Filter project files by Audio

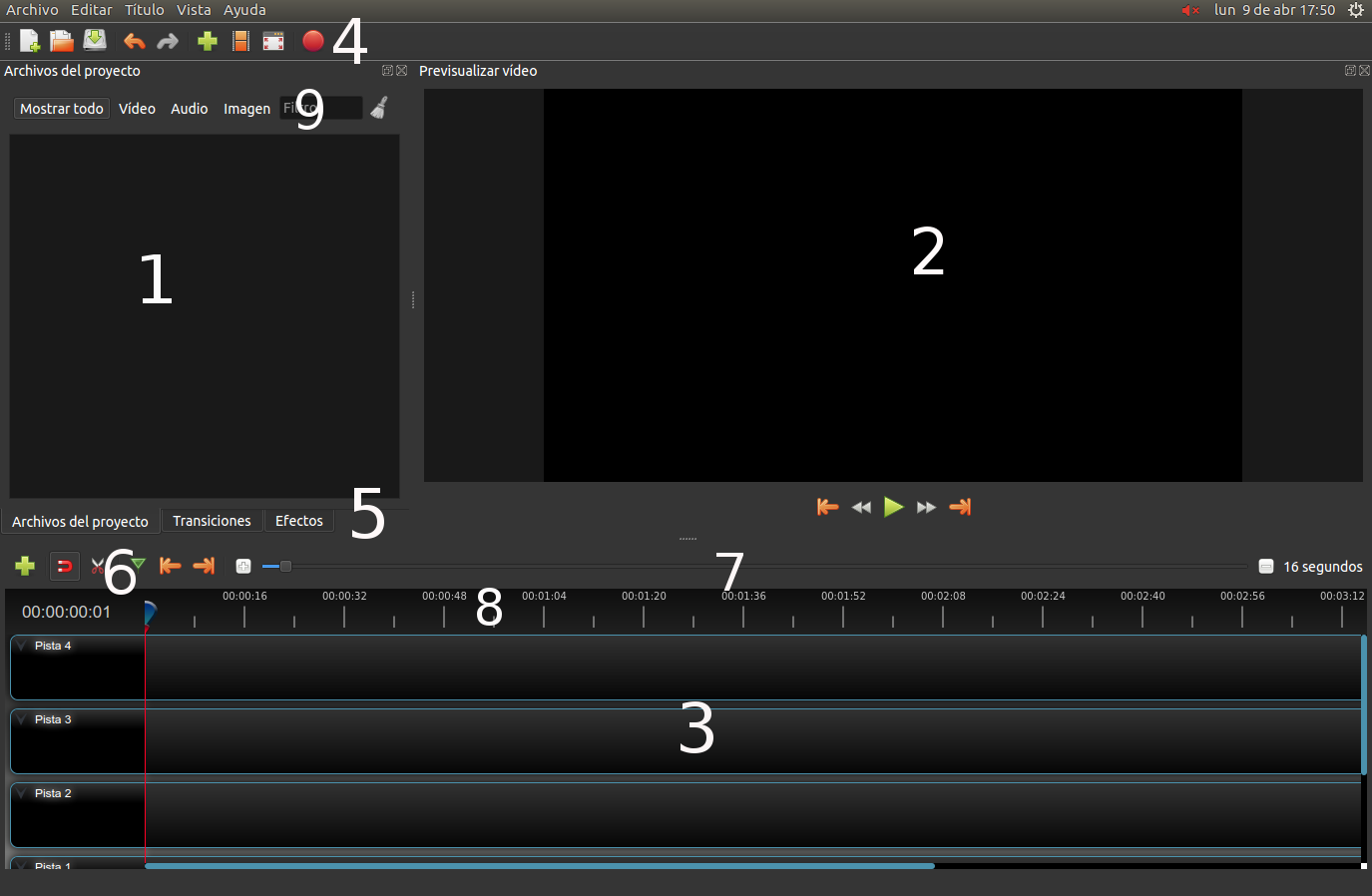pyautogui.click(x=189, y=109)
